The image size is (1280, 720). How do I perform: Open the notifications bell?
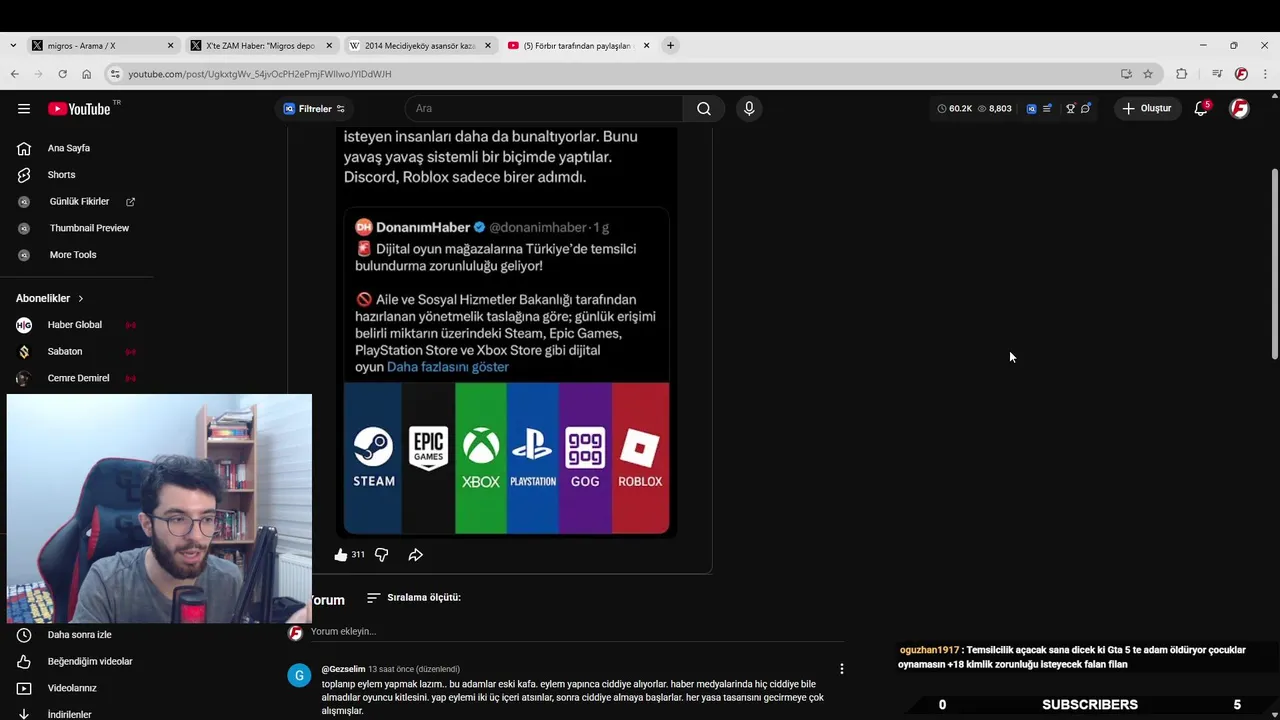point(1201,108)
